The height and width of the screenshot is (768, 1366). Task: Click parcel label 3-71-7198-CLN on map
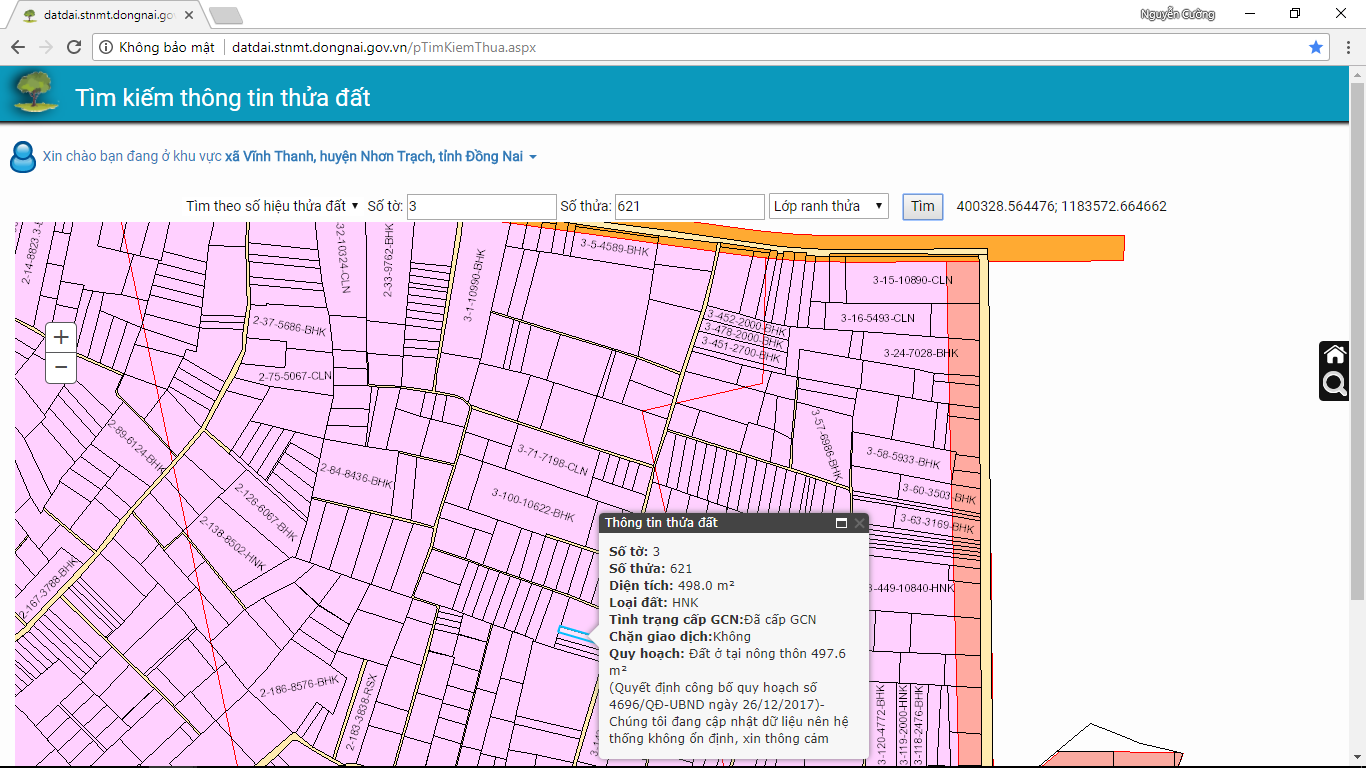552,460
